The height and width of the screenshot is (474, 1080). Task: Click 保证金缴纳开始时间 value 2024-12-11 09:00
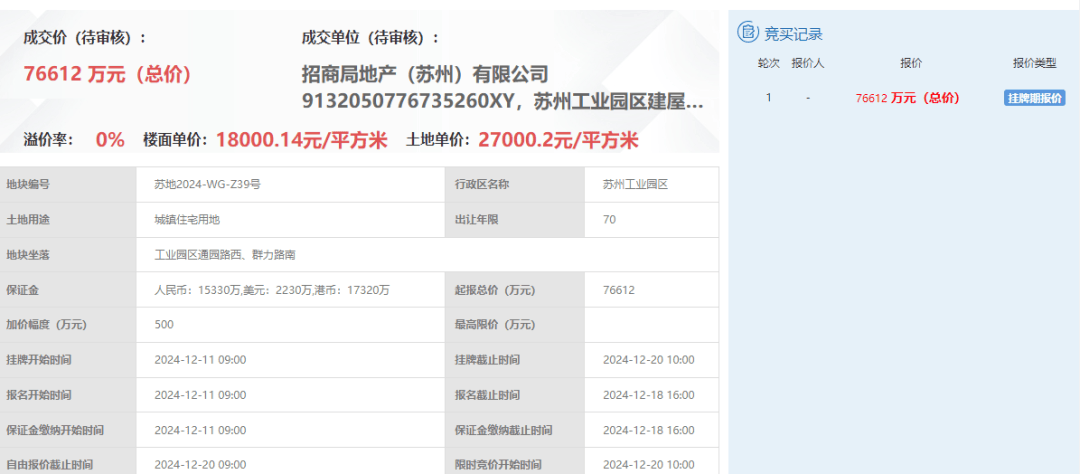pos(200,431)
